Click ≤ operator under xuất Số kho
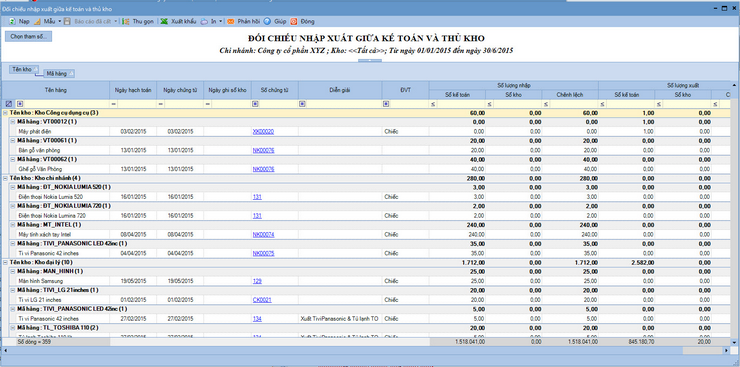Viewport: 740px width, 367px height. click(659, 104)
